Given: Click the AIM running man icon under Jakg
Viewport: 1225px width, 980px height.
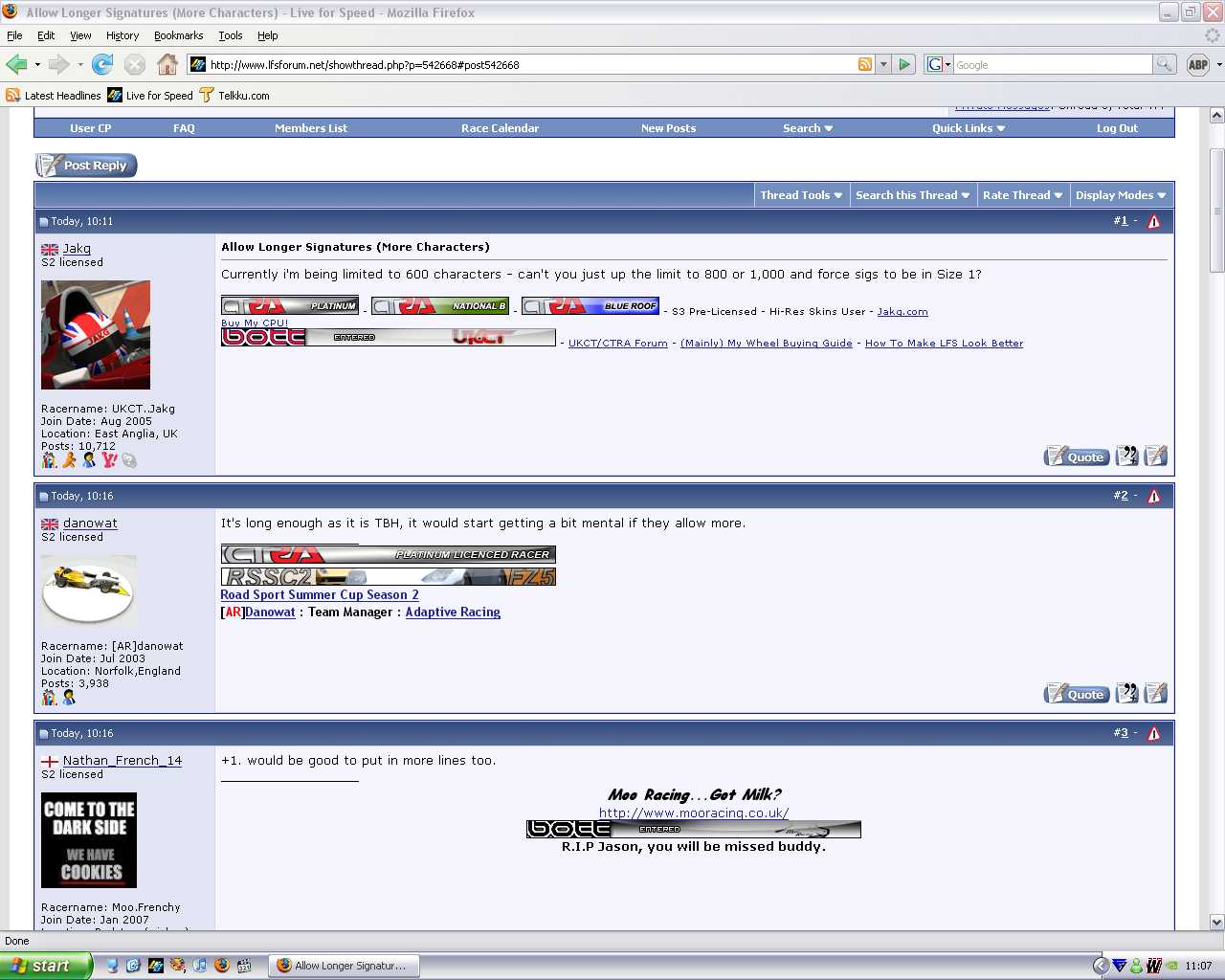Looking at the screenshot, I should coord(69,460).
